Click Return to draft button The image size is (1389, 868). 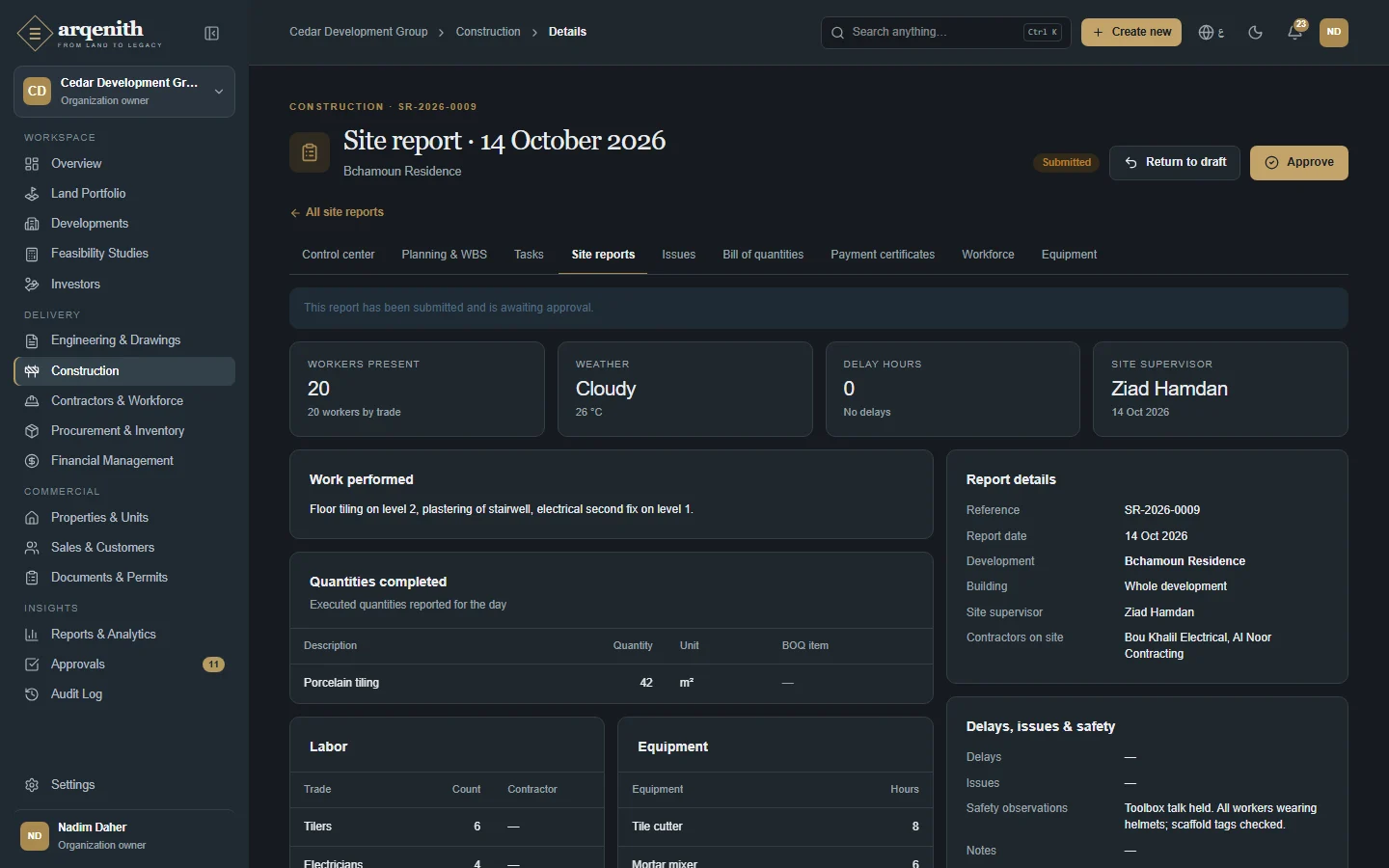(1175, 163)
